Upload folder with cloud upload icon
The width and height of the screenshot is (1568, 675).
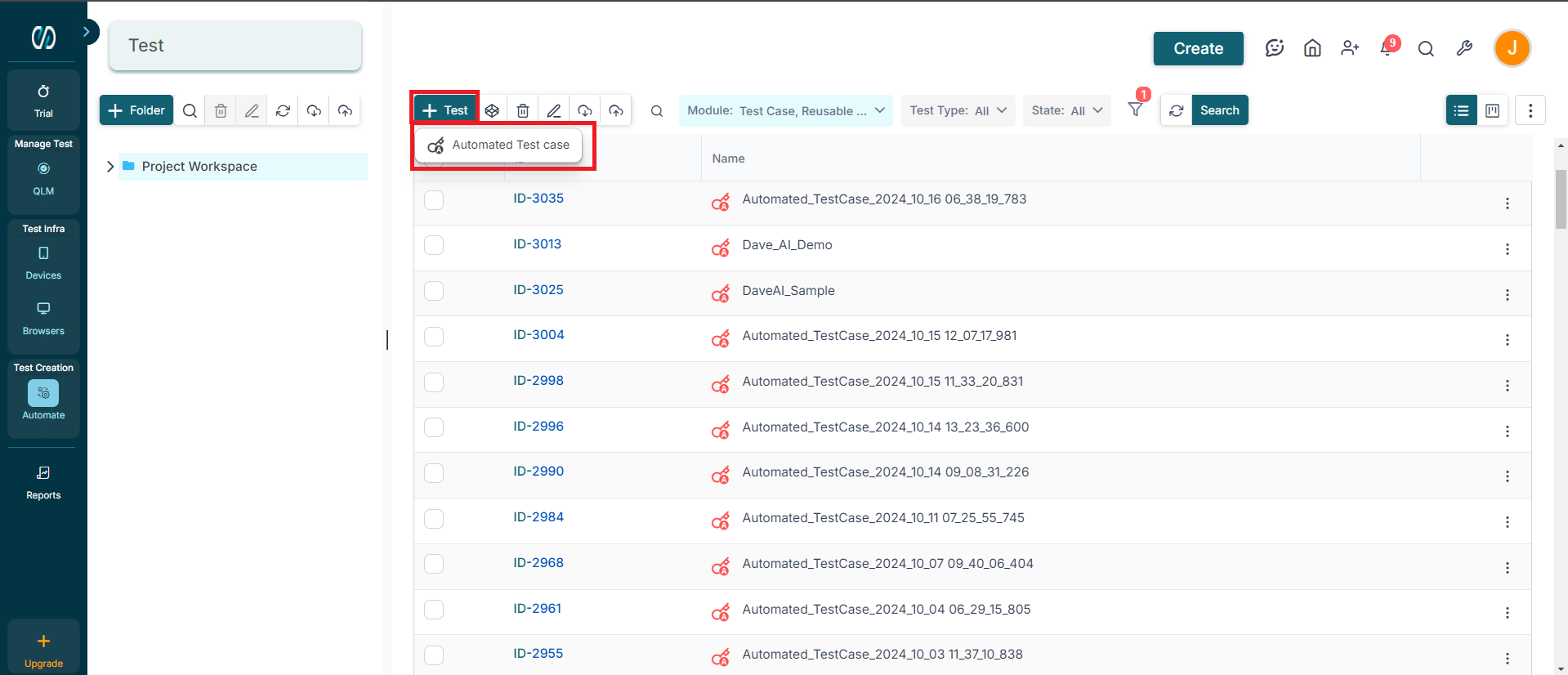click(345, 110)
